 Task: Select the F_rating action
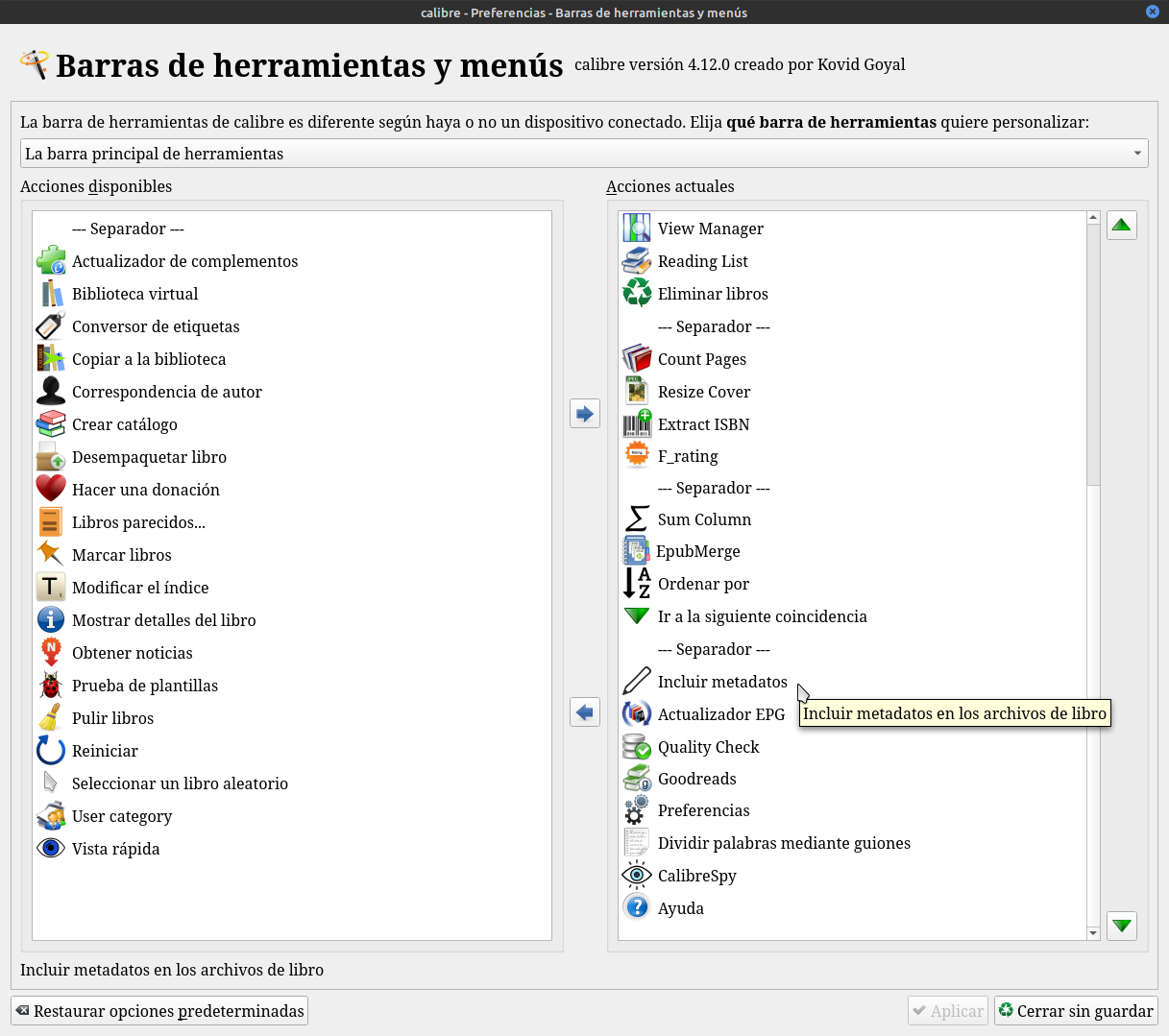(853, 456)
